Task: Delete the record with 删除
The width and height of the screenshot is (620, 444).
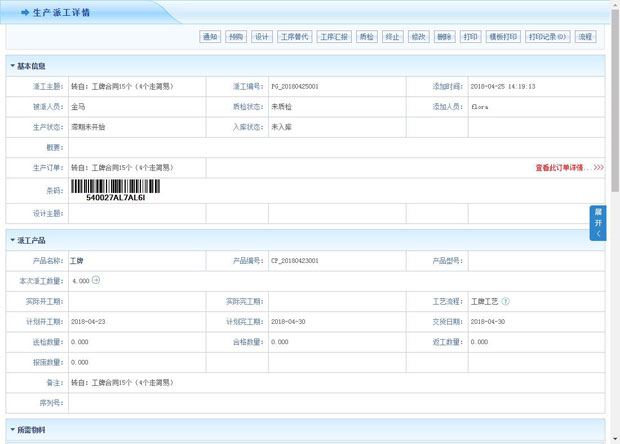Action: click(445, 37)
